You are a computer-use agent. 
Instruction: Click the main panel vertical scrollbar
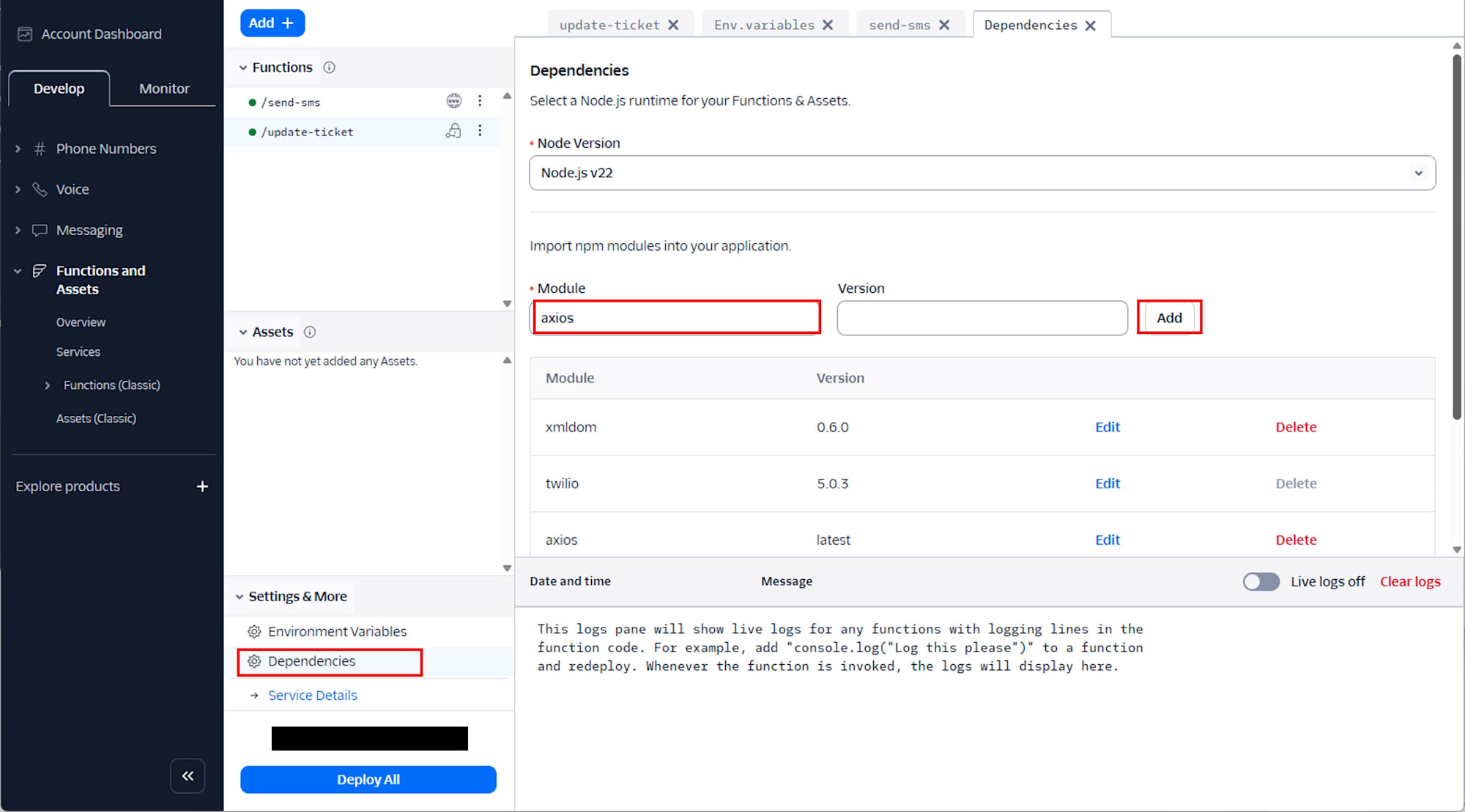(x=1457, y=236)
